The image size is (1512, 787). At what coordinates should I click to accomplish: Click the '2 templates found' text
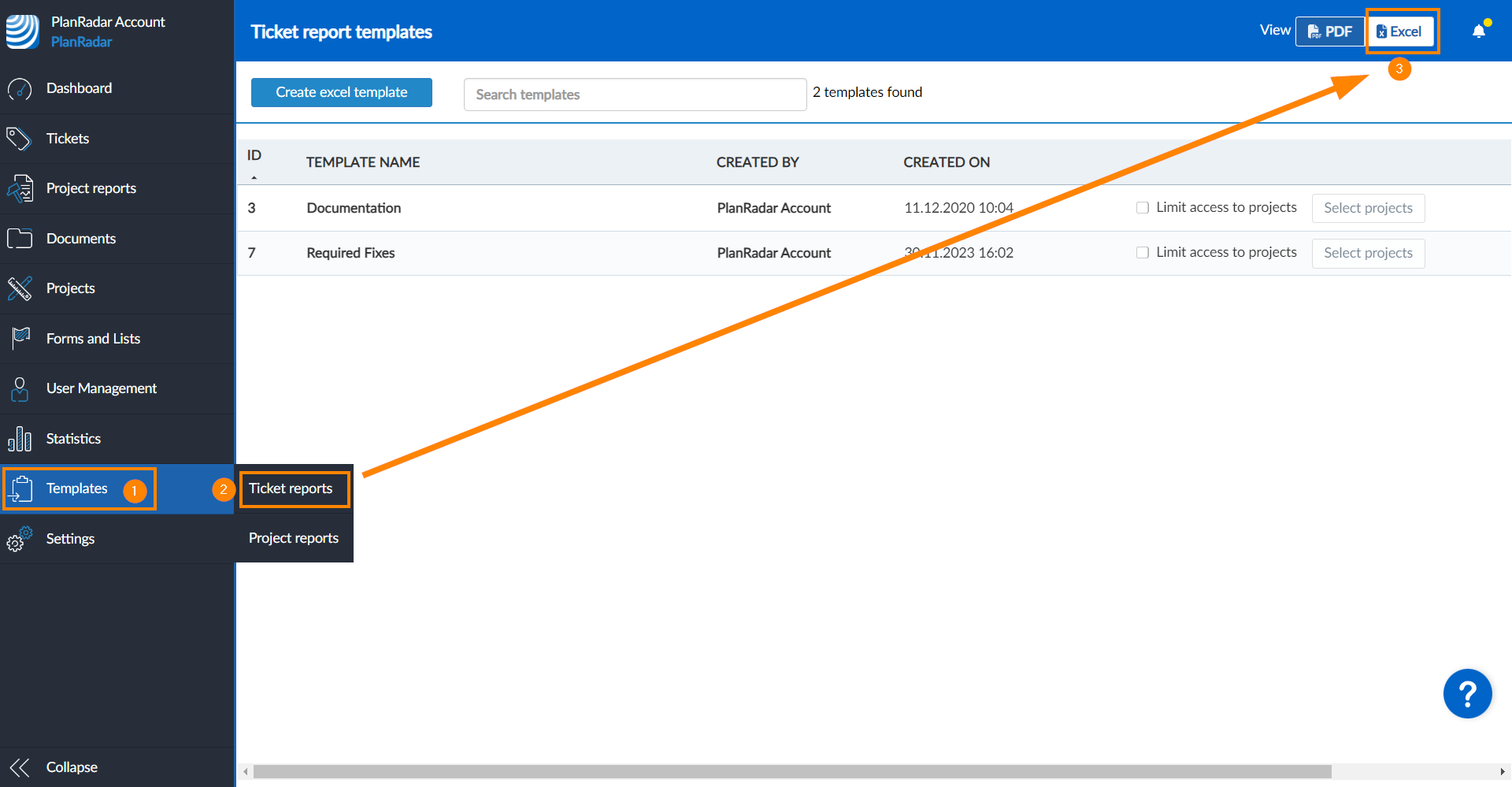point(867,92)
